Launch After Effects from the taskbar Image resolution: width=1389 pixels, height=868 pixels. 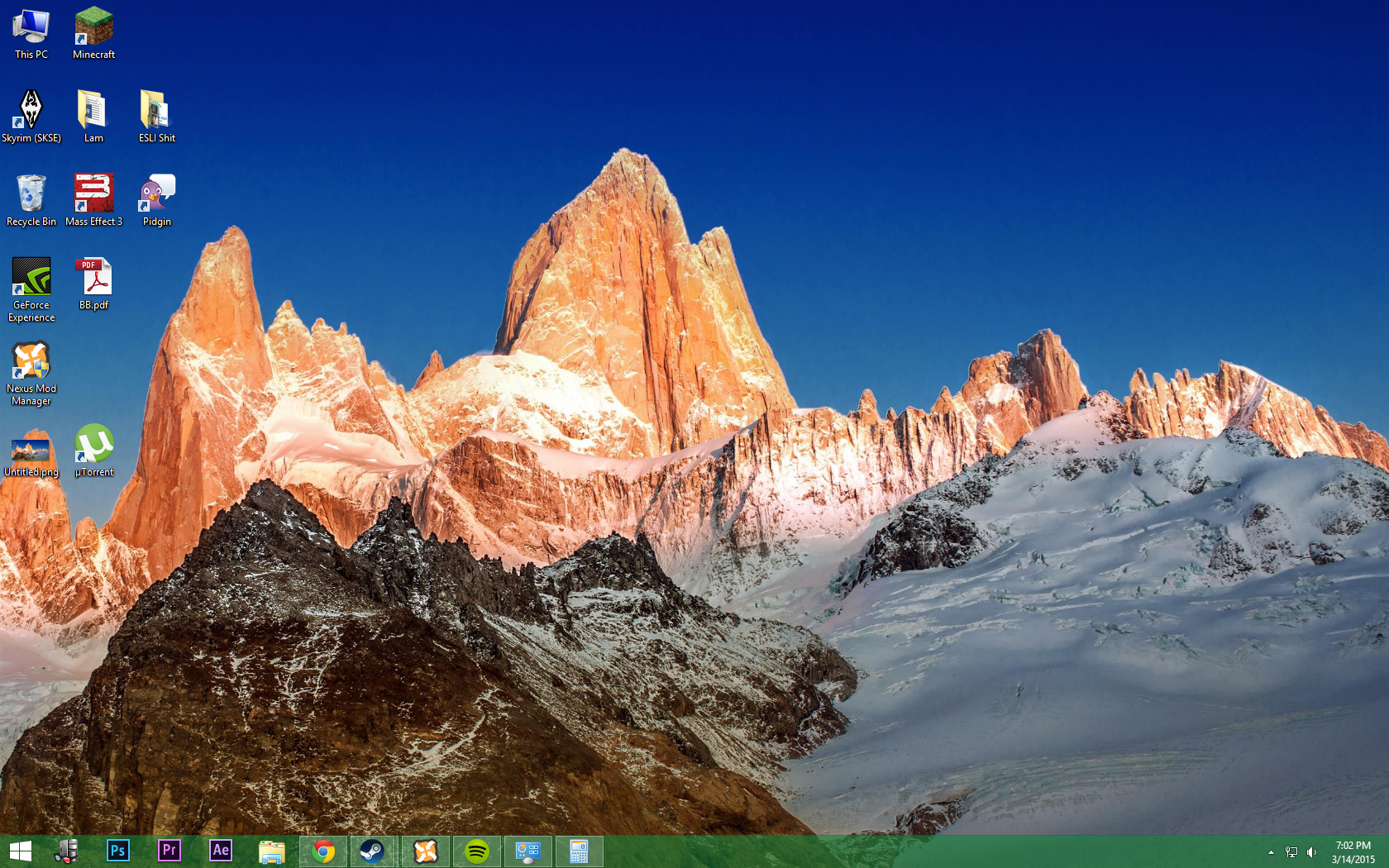click(221, 851)
